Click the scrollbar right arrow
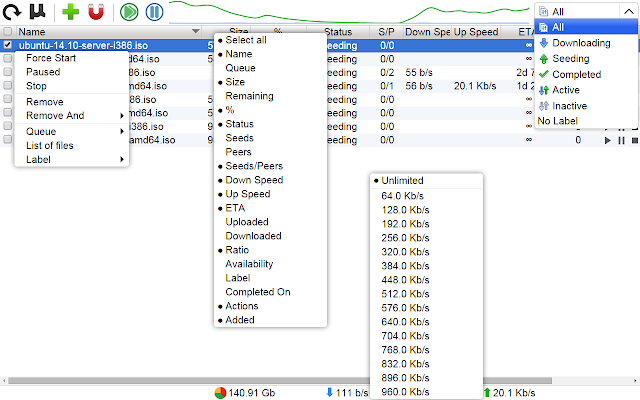The height and width of the screenshot is (400, 640). pos(636,381)
